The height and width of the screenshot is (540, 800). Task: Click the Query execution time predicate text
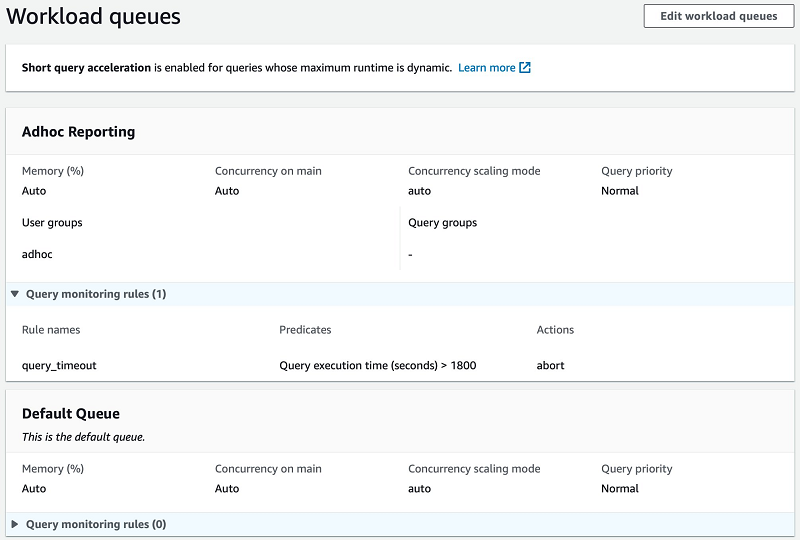377,365
